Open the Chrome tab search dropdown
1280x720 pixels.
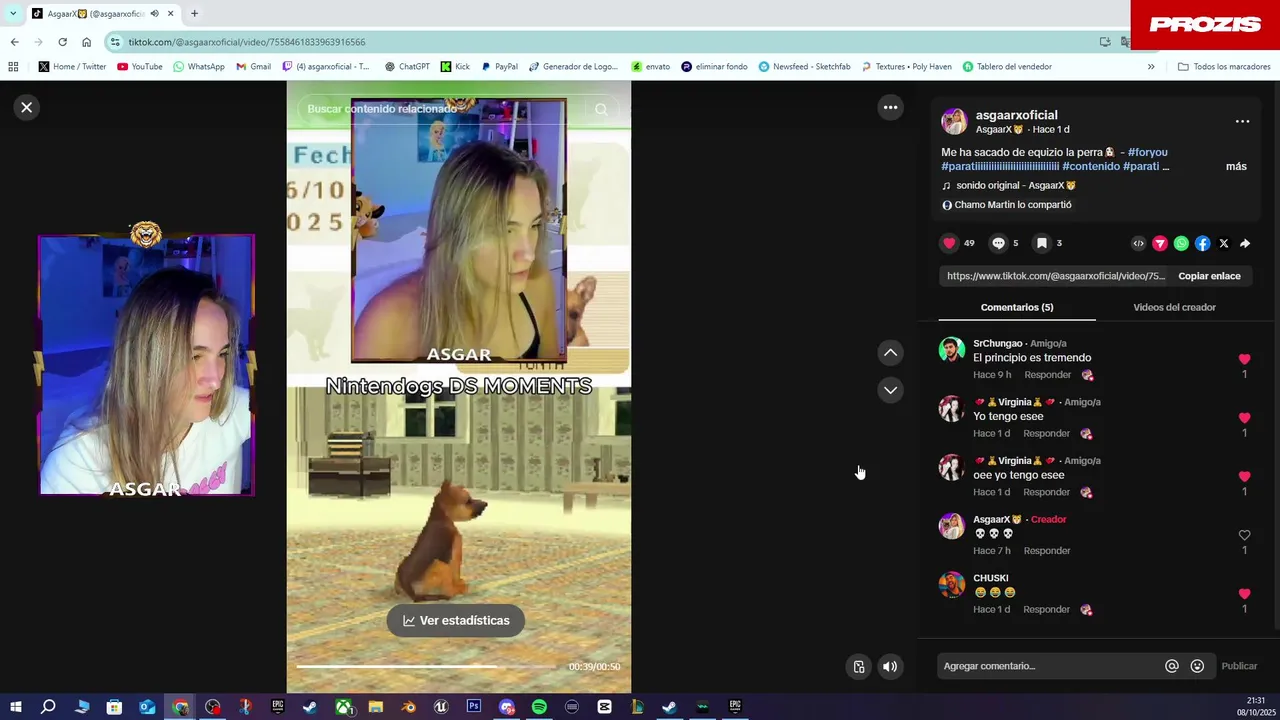(13, 13)
